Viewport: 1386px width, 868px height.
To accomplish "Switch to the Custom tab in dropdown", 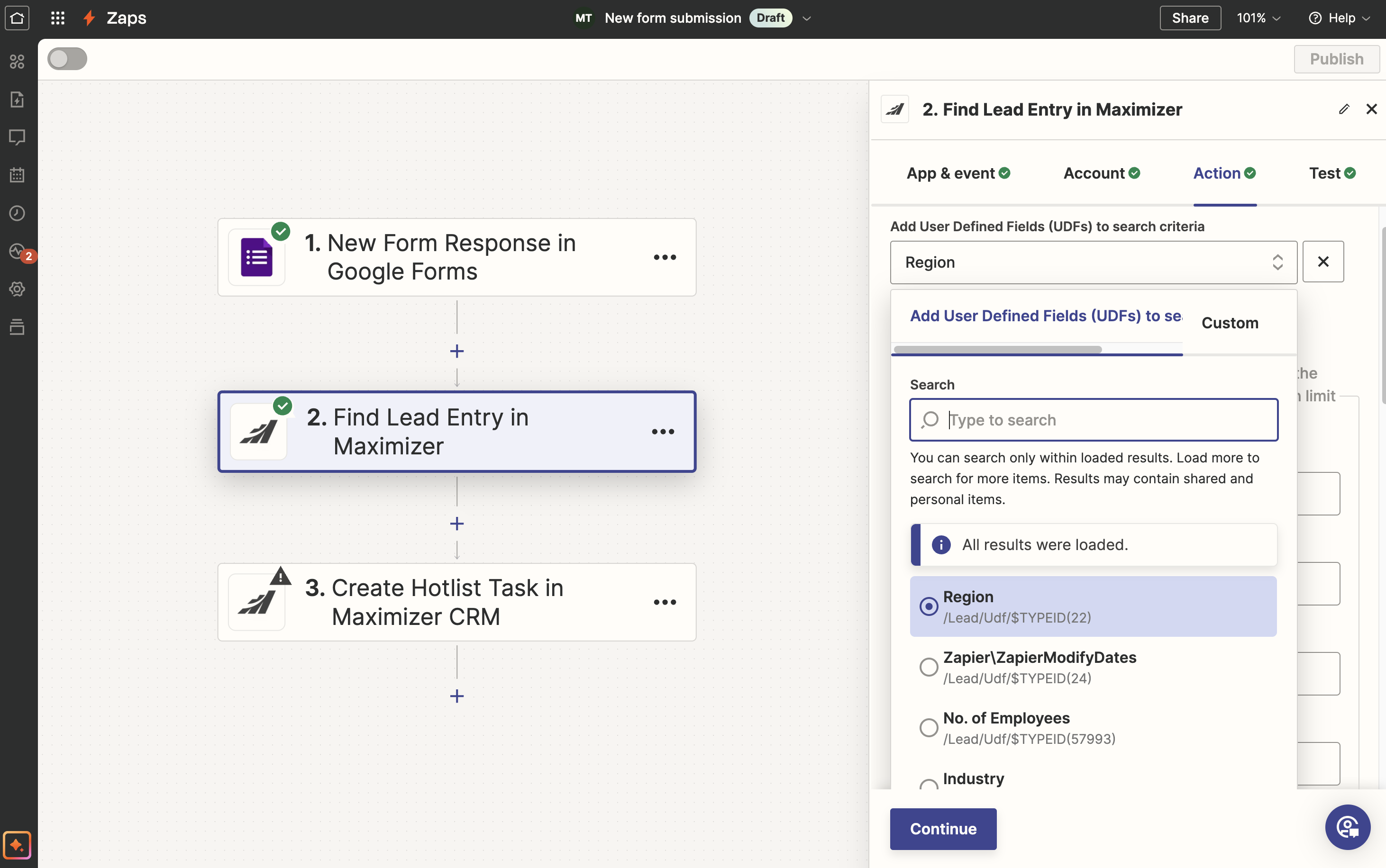I will (1230, 323).
